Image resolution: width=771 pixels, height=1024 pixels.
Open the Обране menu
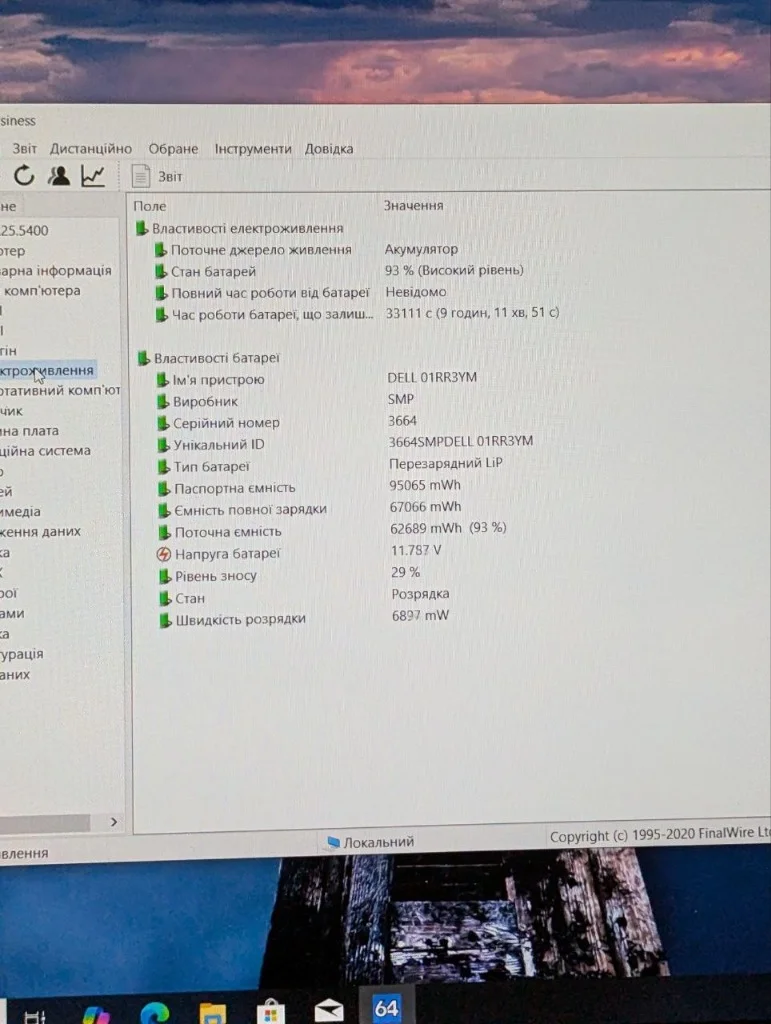point(173,149)
